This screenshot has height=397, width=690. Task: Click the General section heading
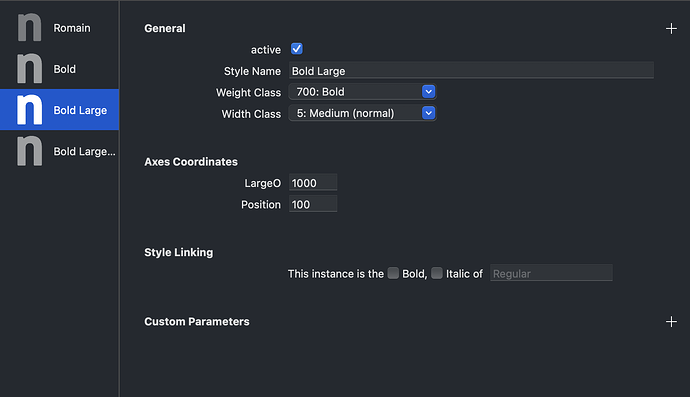(x=165, y=29)
